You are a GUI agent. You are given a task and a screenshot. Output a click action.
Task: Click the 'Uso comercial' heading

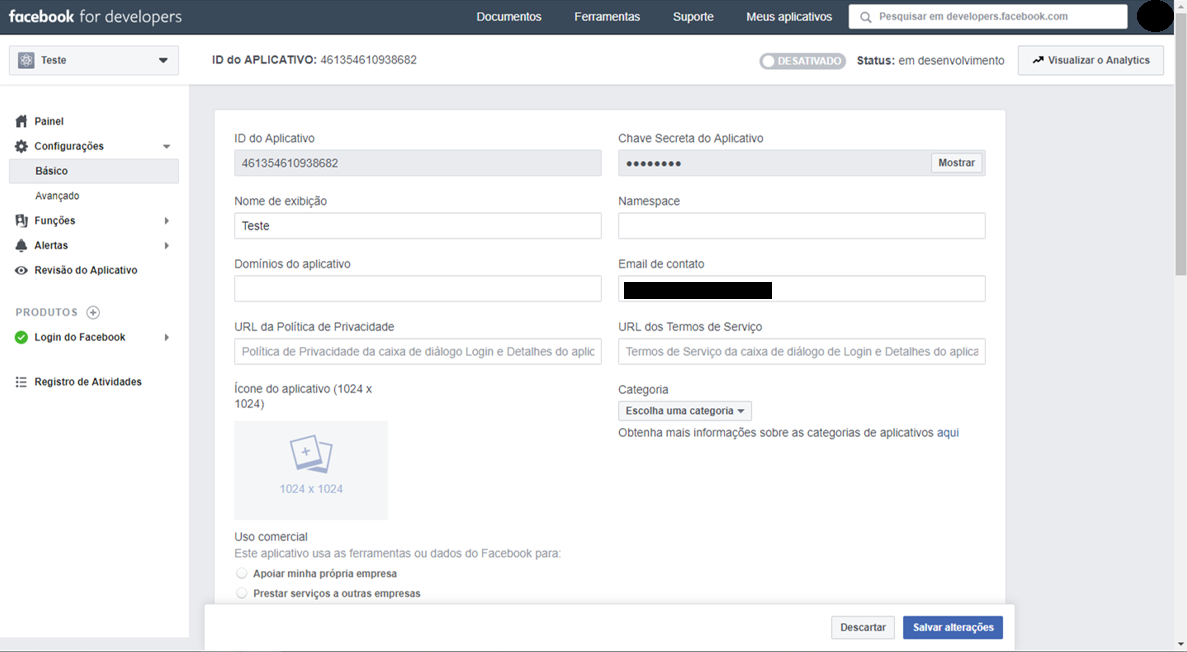click(271, 537)
